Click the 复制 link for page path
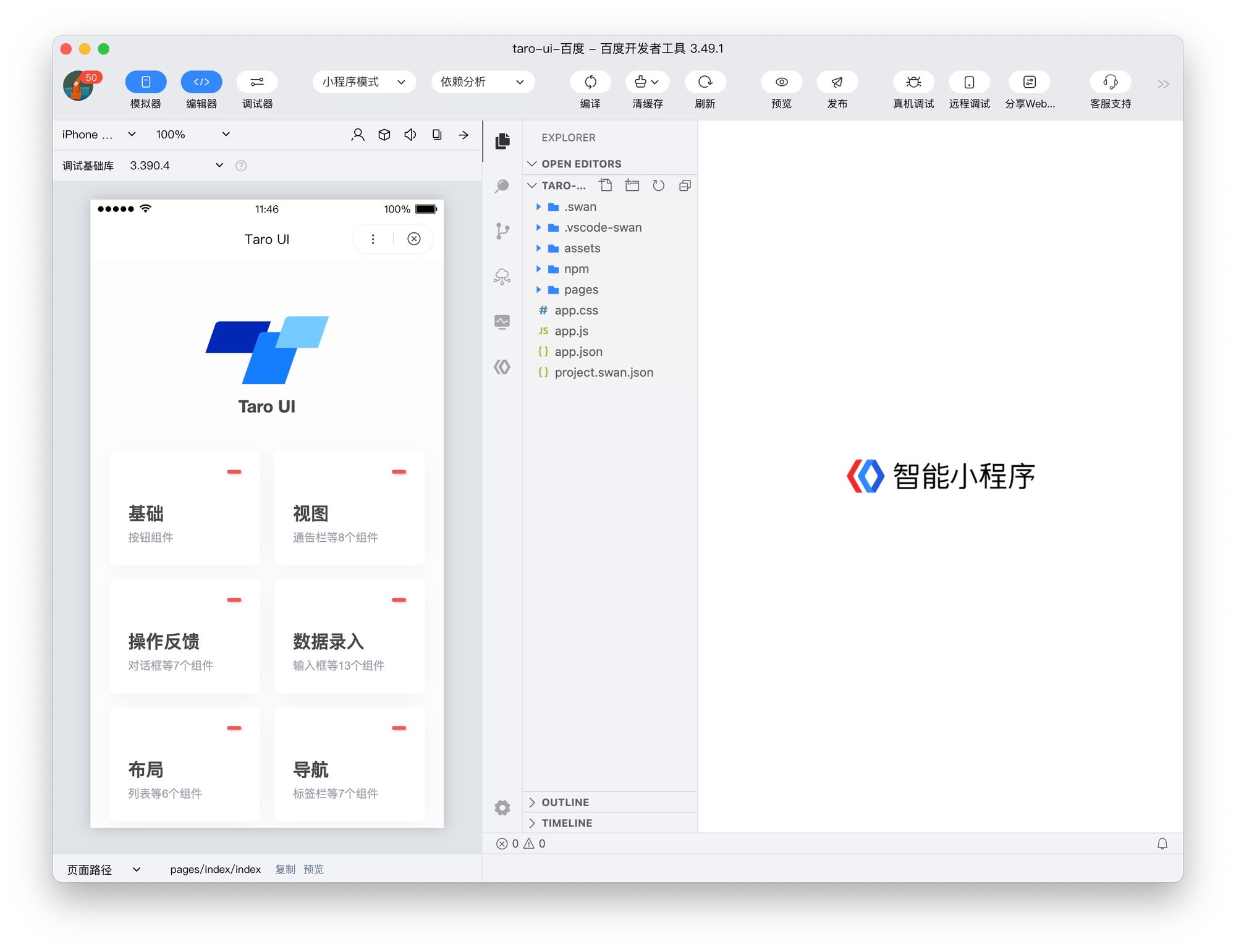This screenshot has height=952, width=1236. point(285,869)
